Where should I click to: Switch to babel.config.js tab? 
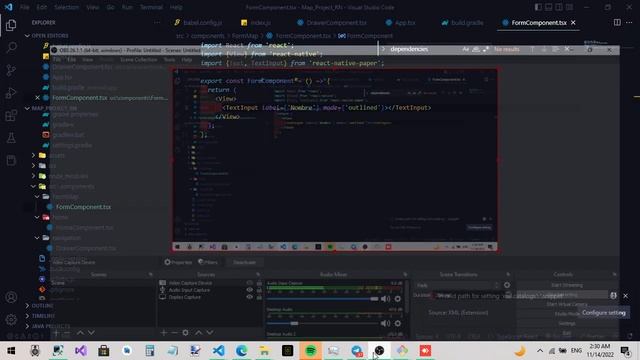(198, 22)
